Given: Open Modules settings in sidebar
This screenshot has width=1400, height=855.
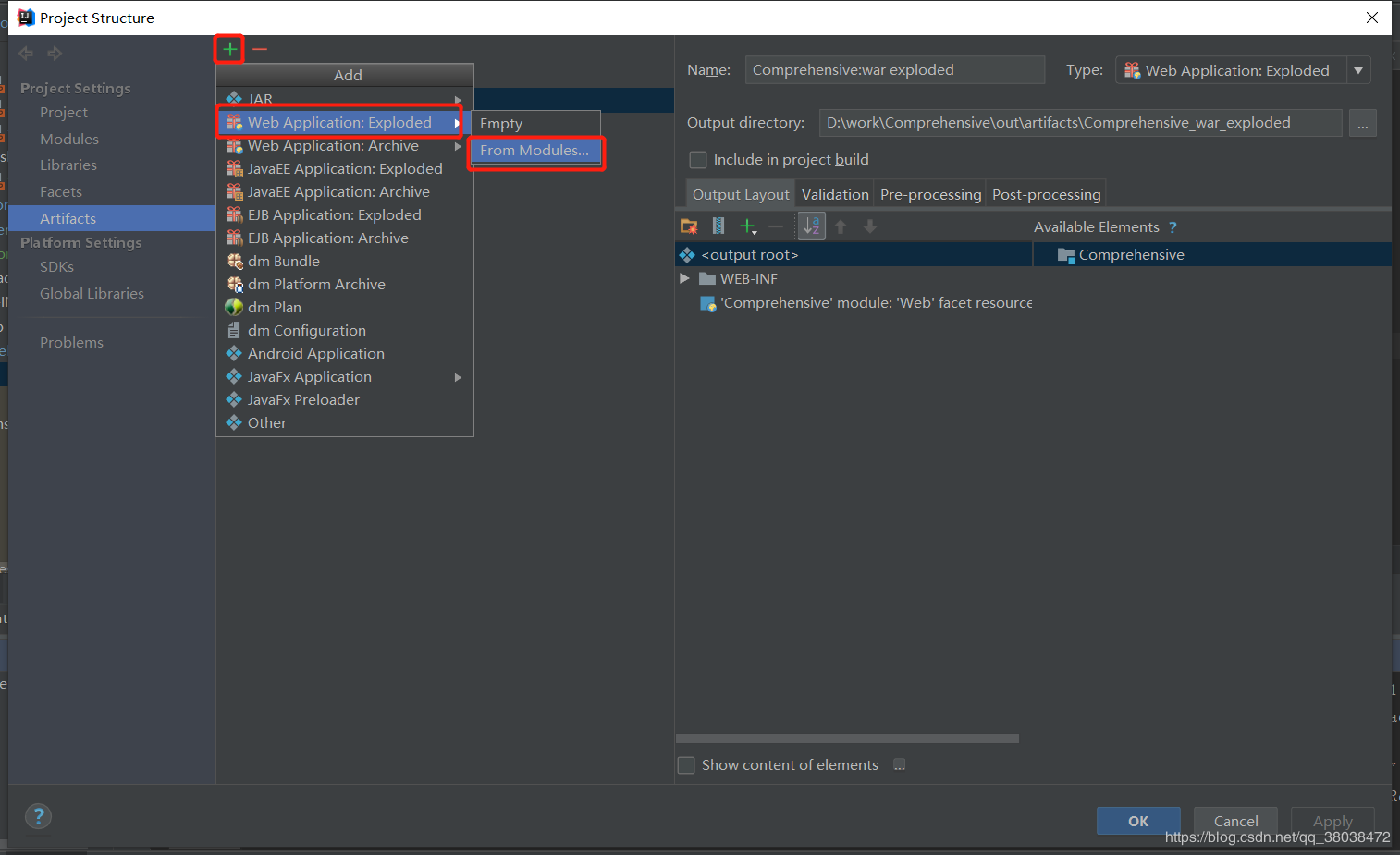Looking at the screenshot, I should tap(69, 139).
